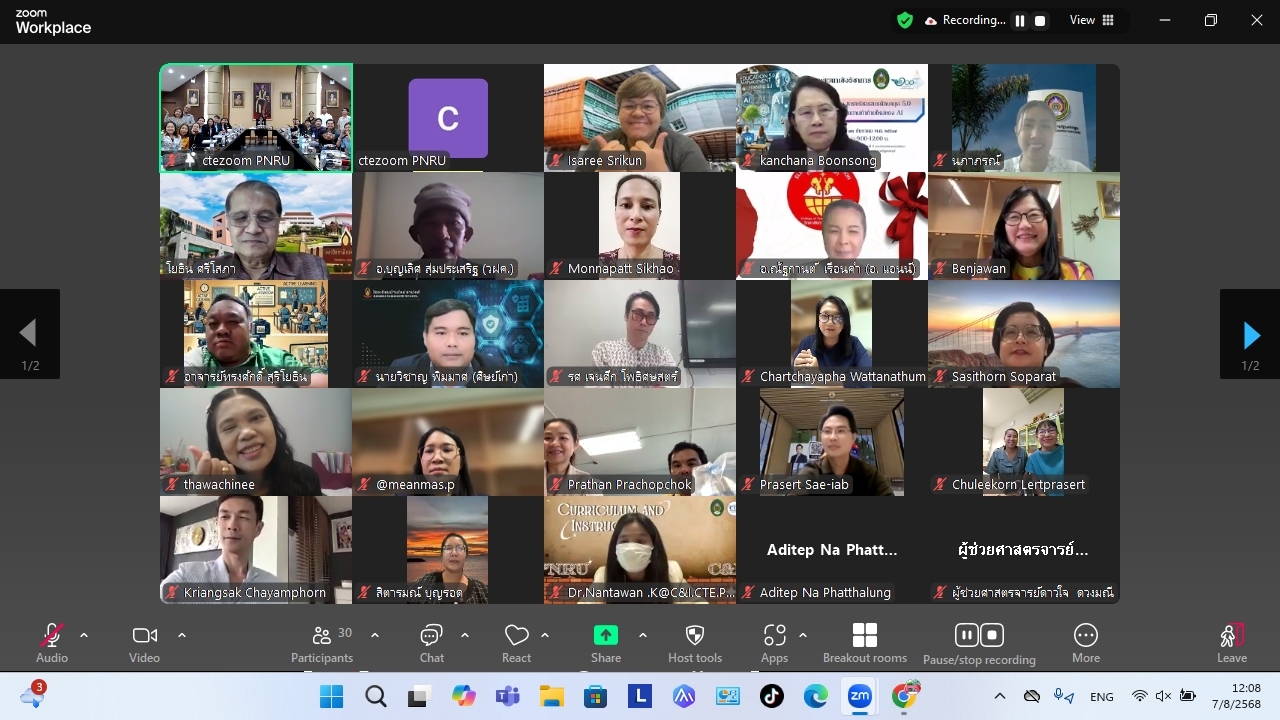
Task: Select the purple C avatar tile
Action: click(x=448, y=118)
